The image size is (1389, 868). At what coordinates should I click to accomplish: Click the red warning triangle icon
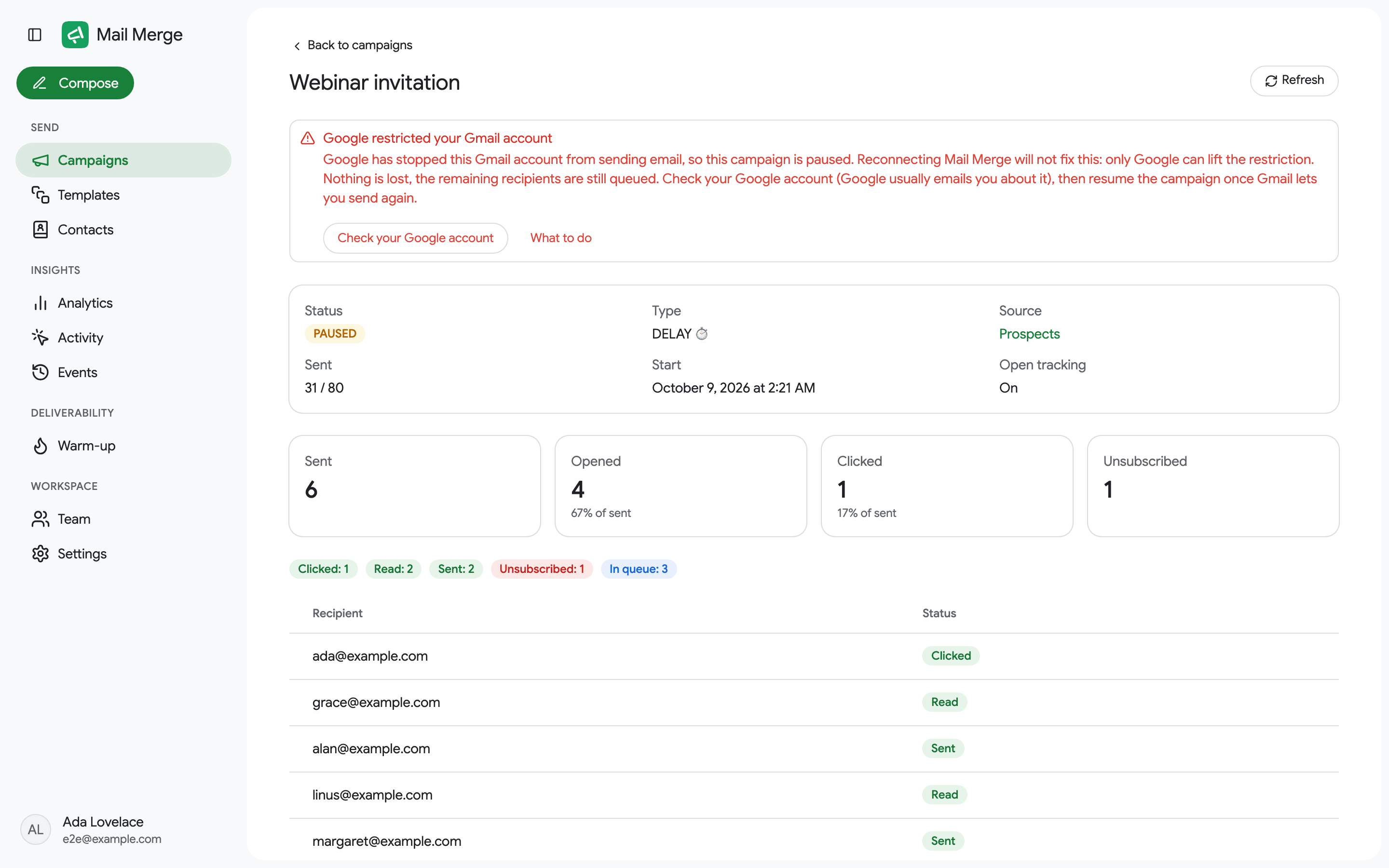click(x=308, y=138)
